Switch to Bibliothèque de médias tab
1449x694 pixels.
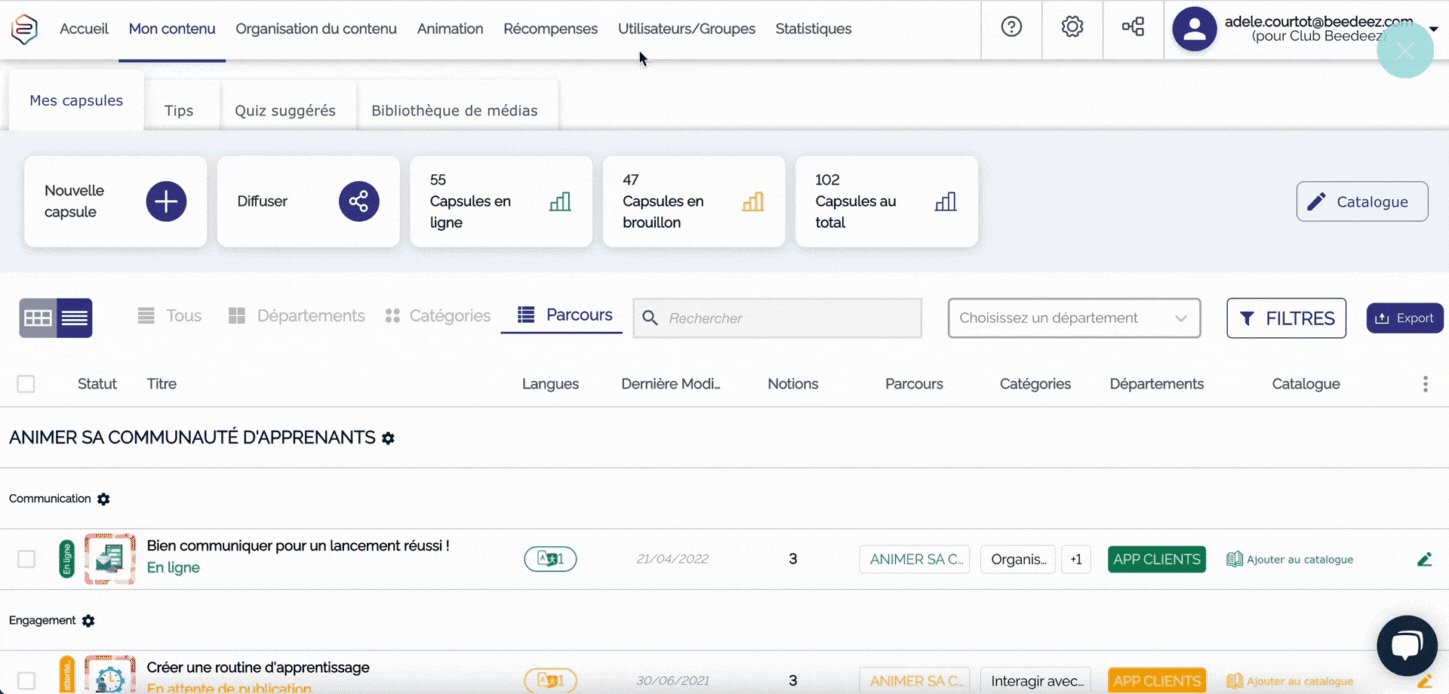tap(454, 111)
